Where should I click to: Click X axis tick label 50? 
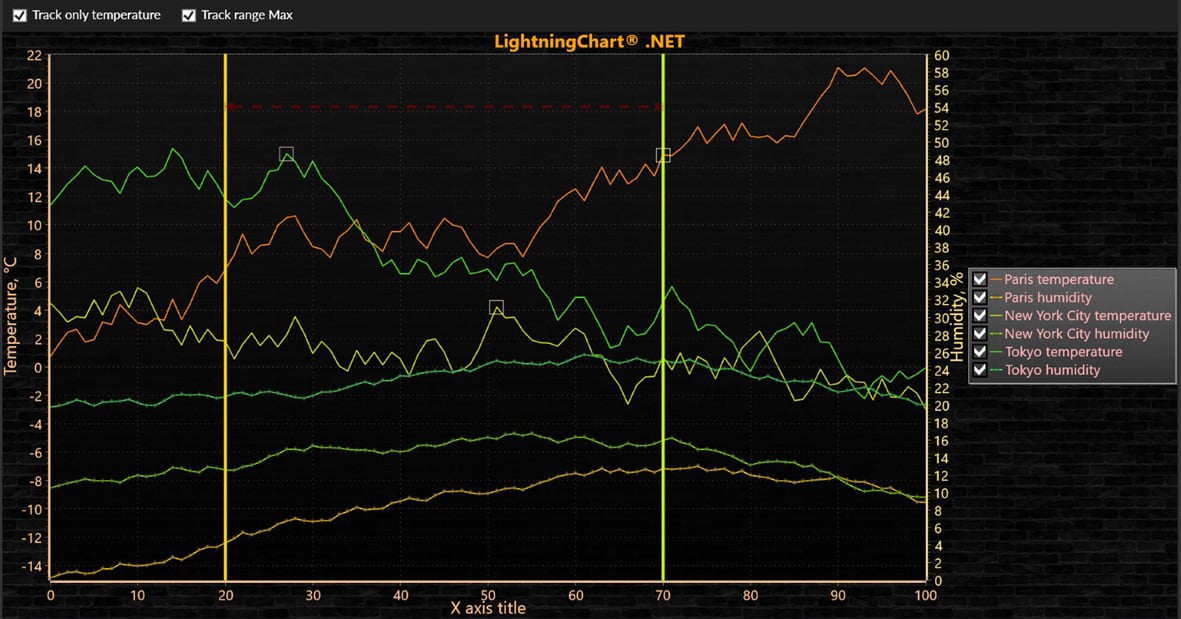[x=488, y=595]
